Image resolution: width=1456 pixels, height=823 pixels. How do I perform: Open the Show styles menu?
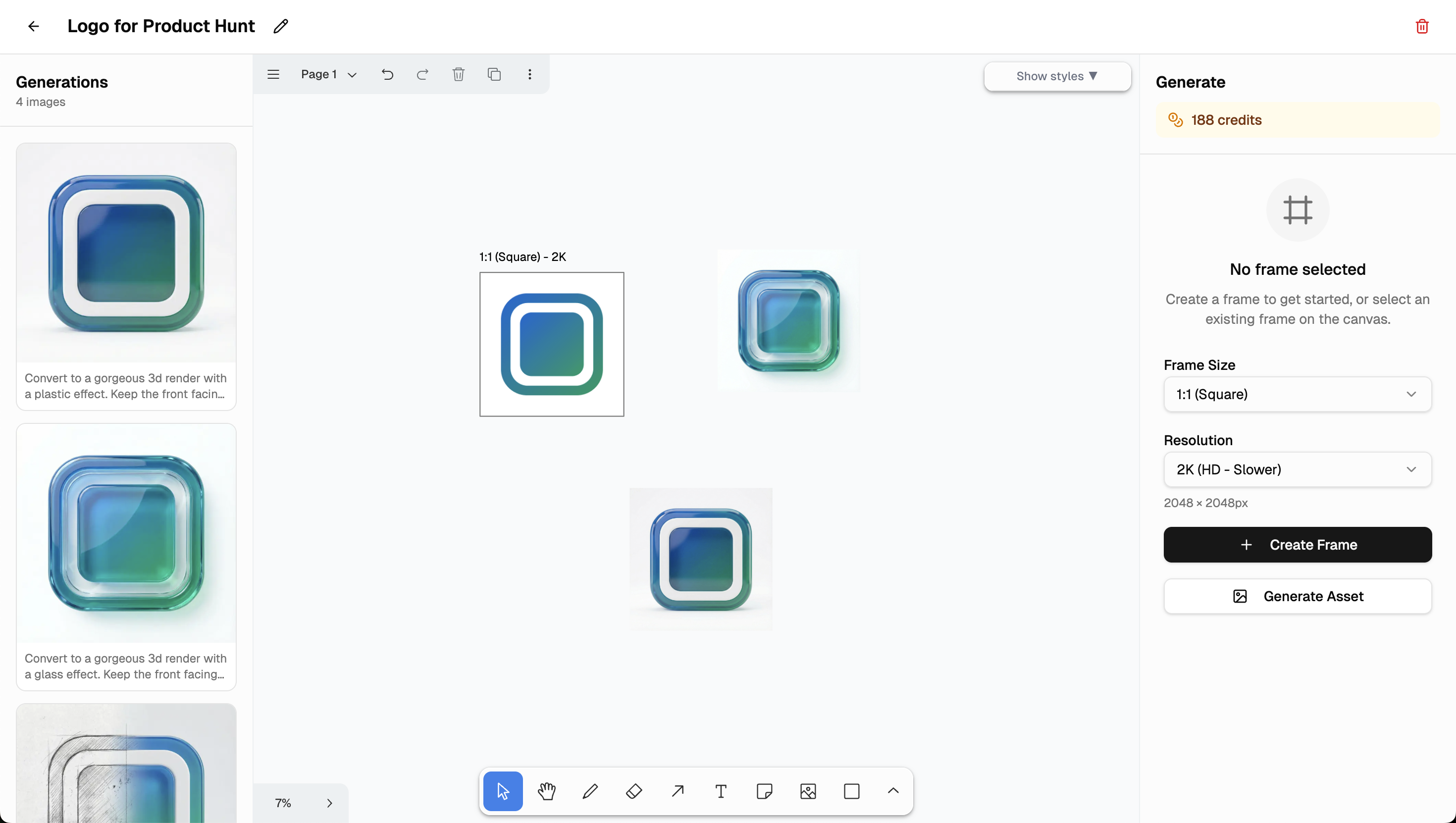click(1057, 76)
